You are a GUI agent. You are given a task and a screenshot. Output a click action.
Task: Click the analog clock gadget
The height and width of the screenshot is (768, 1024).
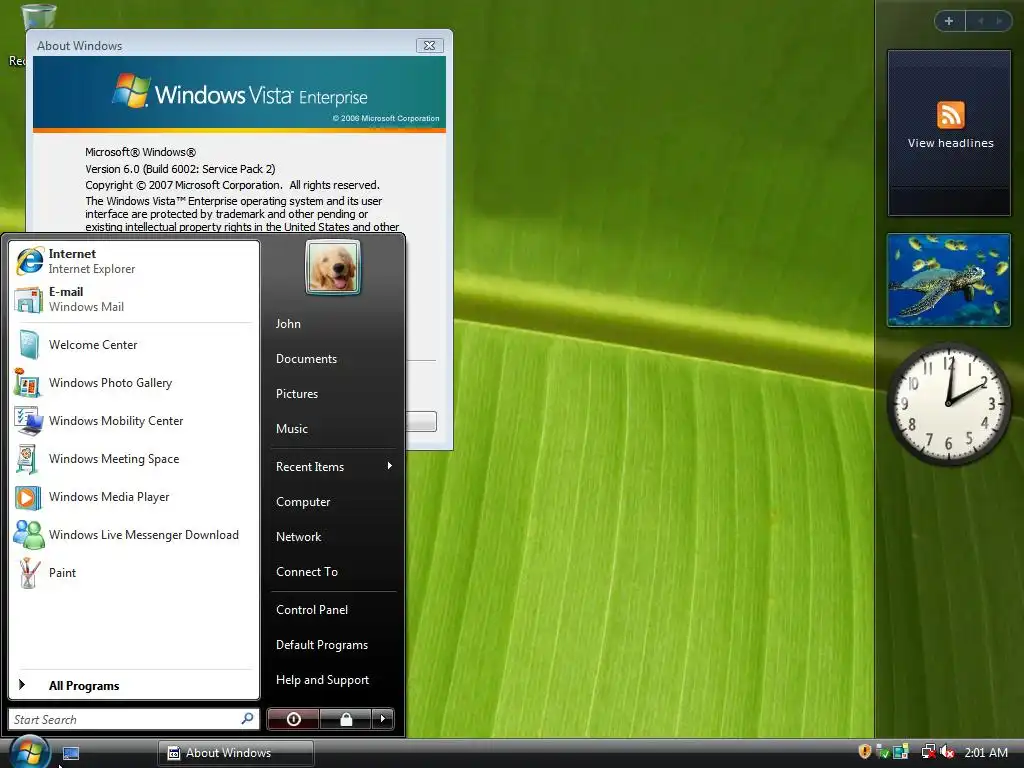948,404
